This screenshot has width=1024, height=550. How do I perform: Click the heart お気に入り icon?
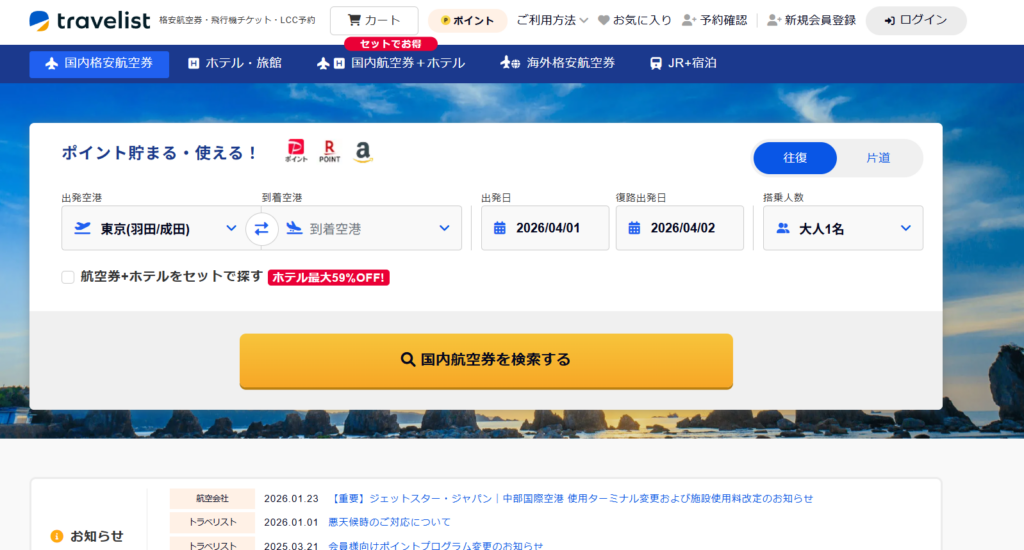tap(603, 20)
